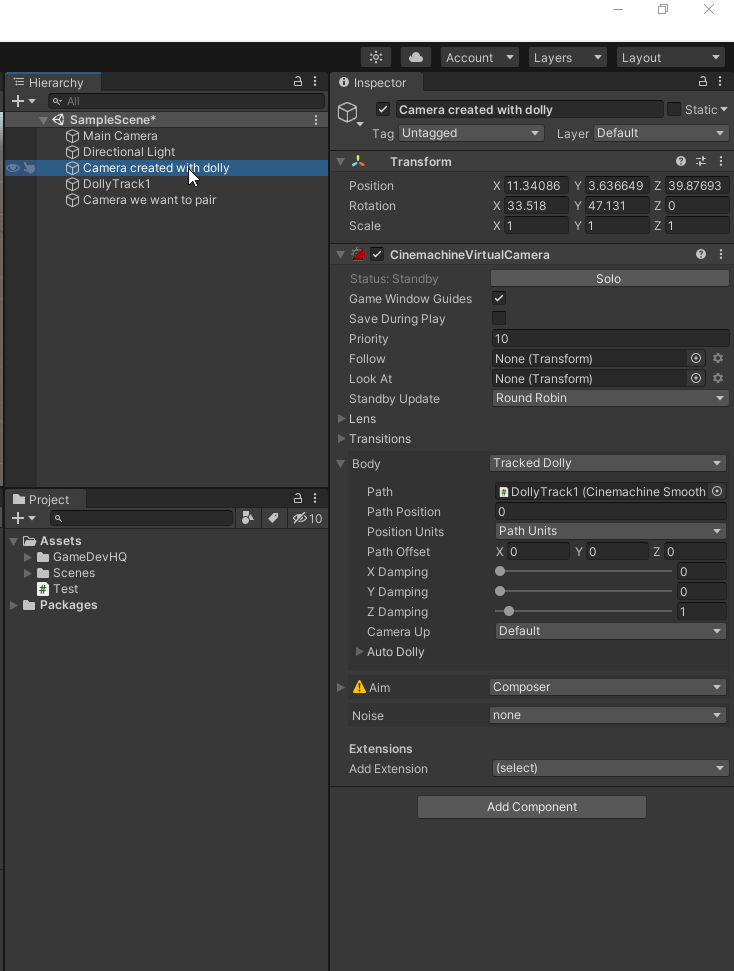This screenshot has width=734, height=971.
Task: Open CinemachineVirtualCamera help reference
Action: (x=701, y=254)
